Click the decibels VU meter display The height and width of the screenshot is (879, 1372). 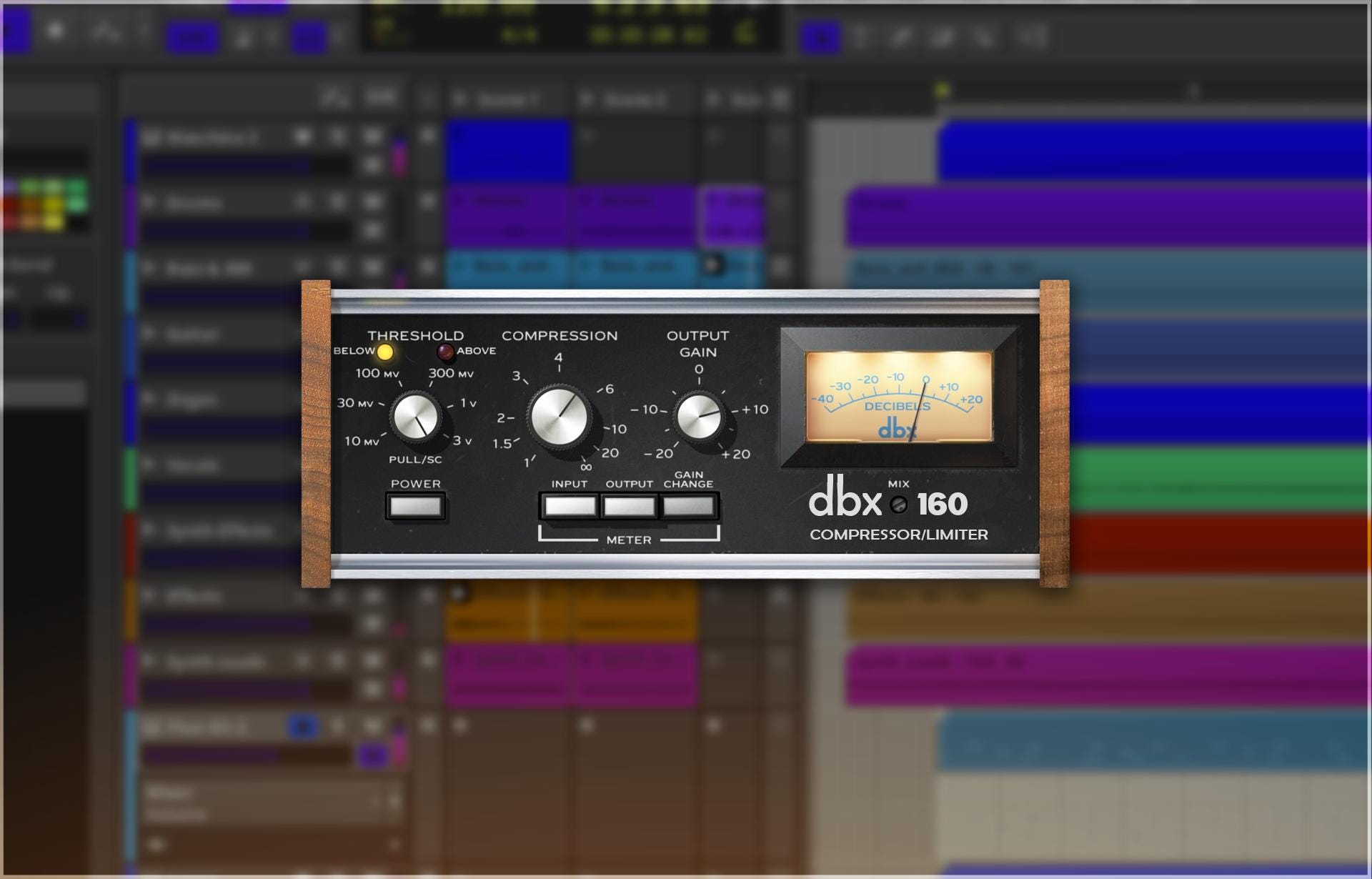point(899,397)
